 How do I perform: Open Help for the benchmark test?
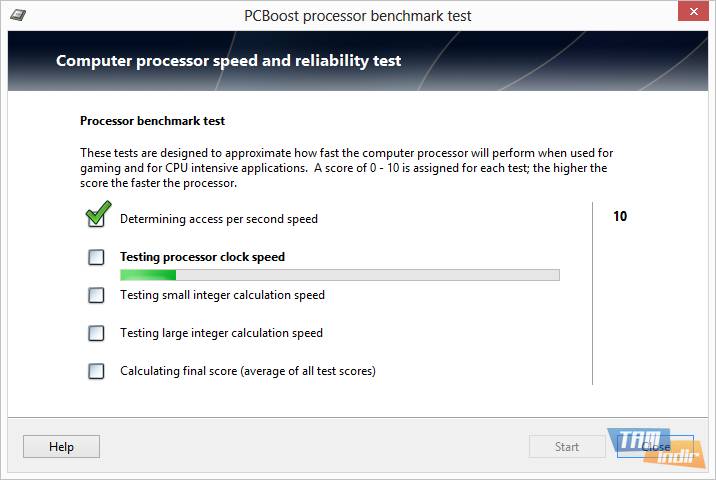61,447
